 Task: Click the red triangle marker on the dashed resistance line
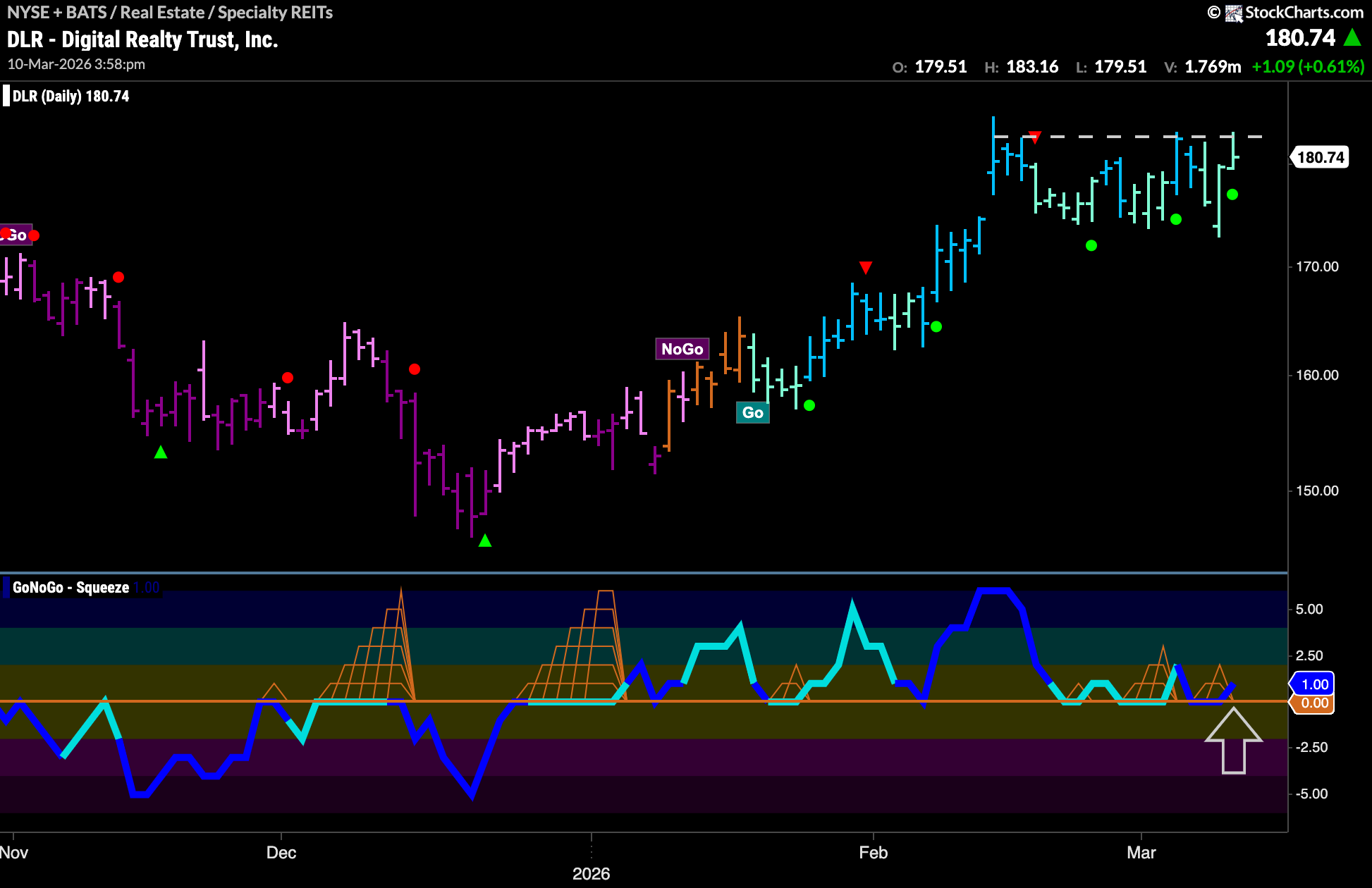(x=1034, y=137)
